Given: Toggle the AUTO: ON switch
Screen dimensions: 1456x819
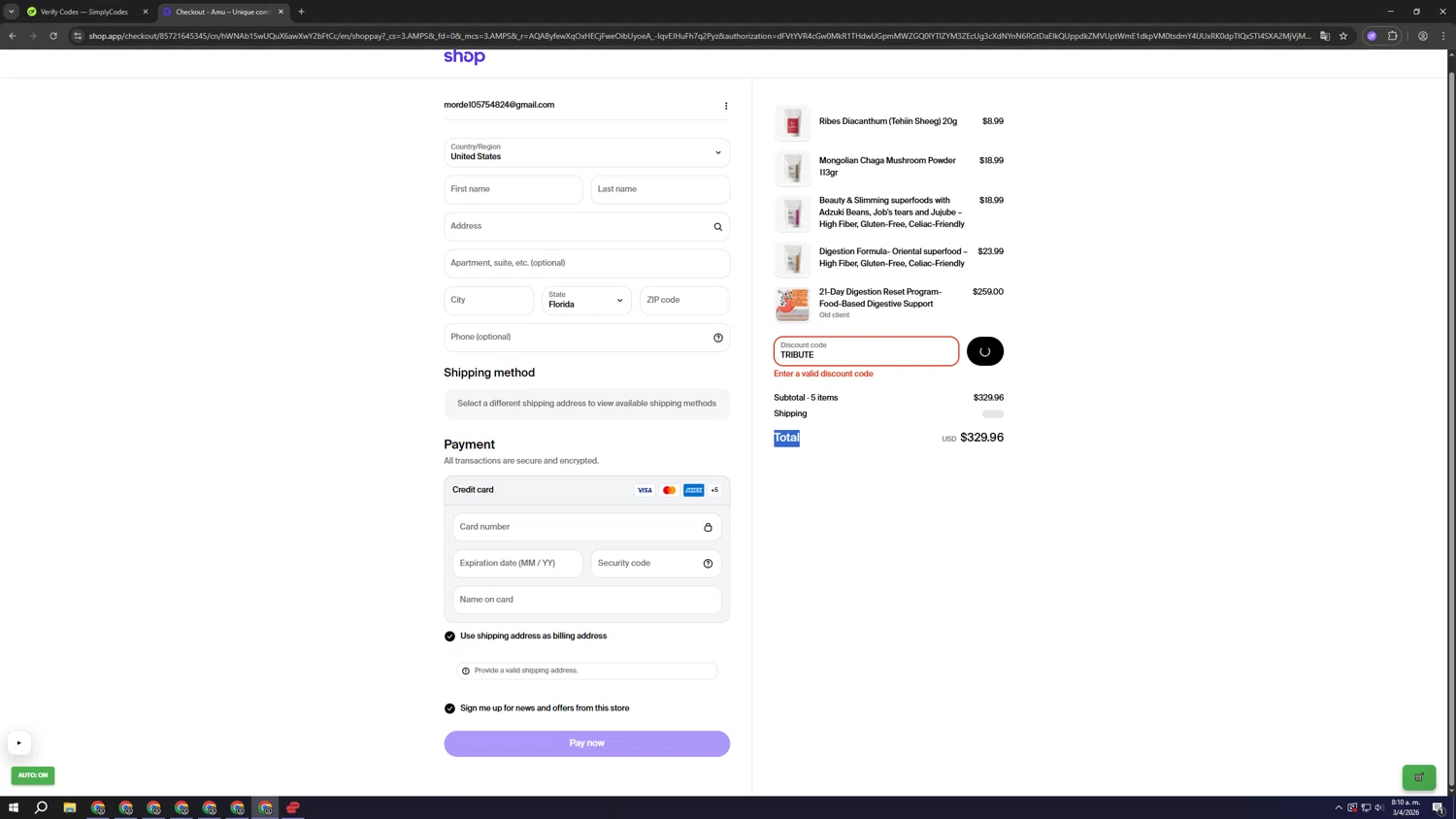Looking at the screenshot, I should coord(33,775).
